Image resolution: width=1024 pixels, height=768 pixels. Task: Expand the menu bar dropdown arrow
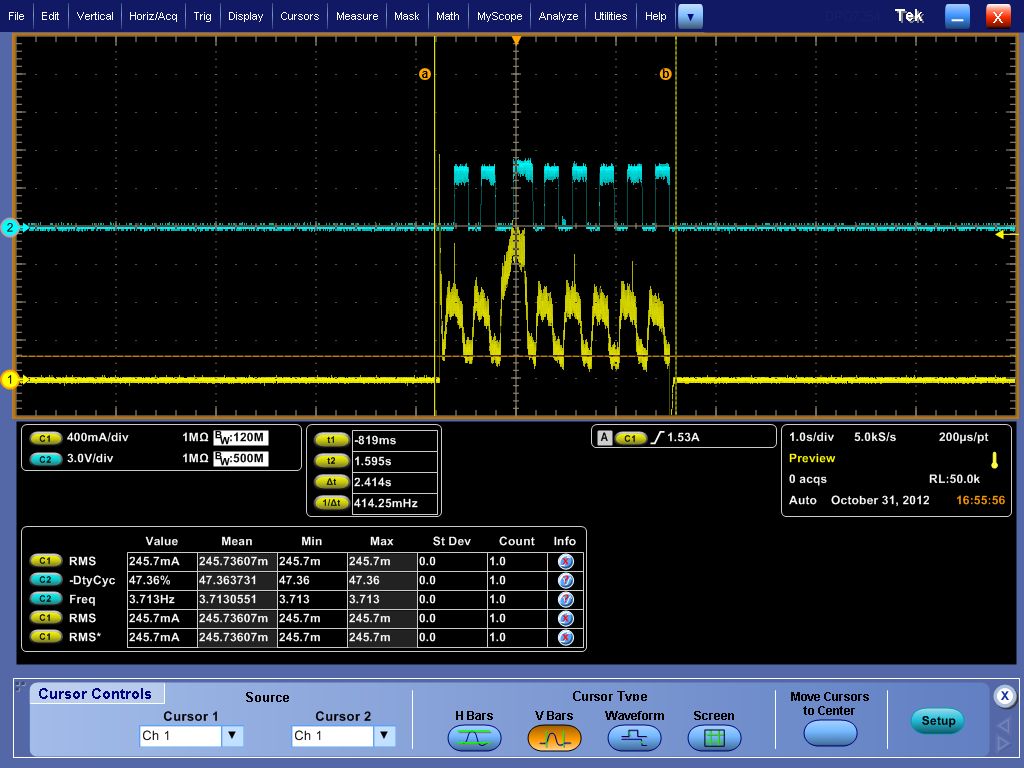click(x=690, y=16)
